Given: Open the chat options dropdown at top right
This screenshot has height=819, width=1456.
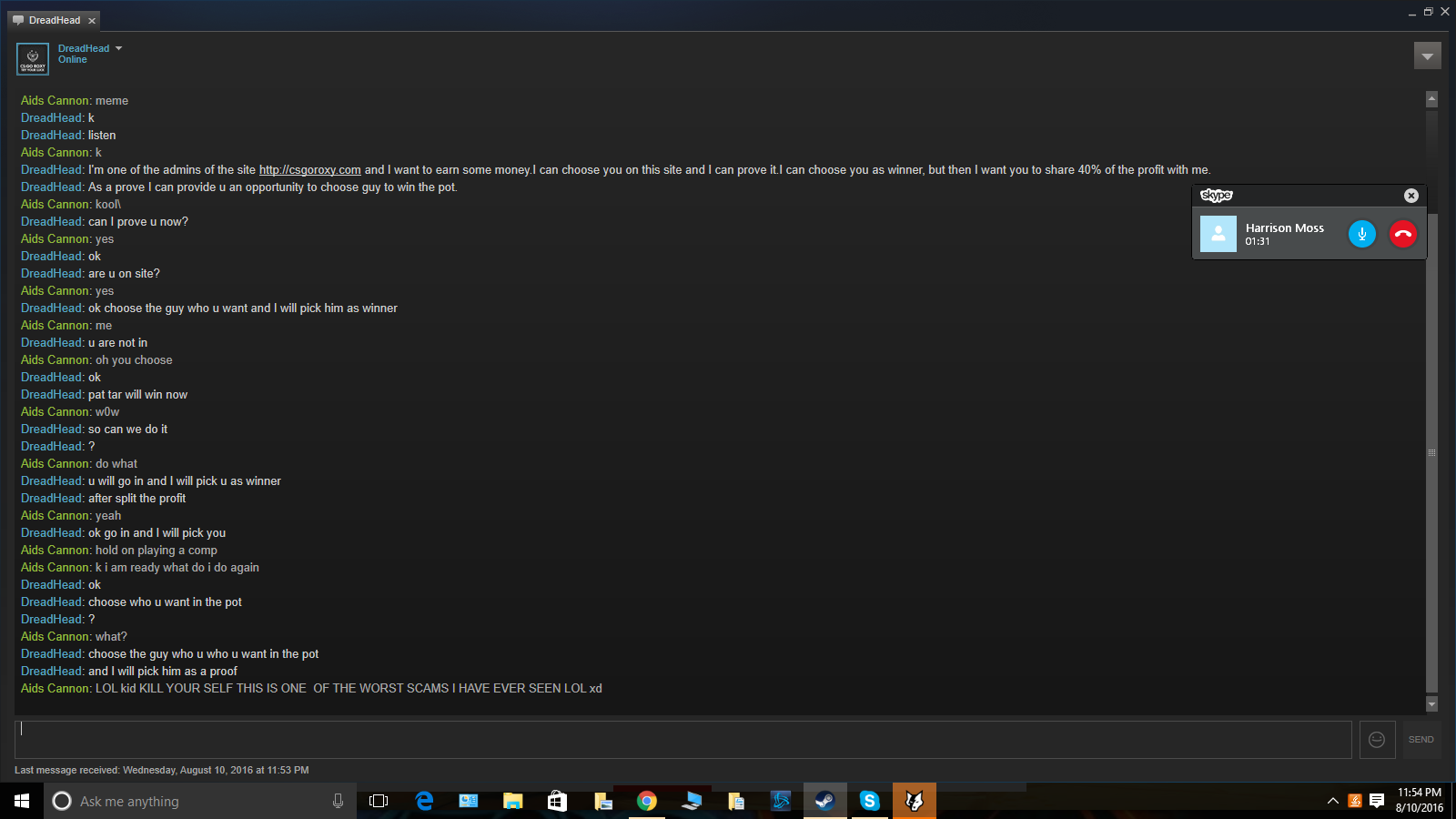Looking at the screenshot, I should pos(1428,56).
